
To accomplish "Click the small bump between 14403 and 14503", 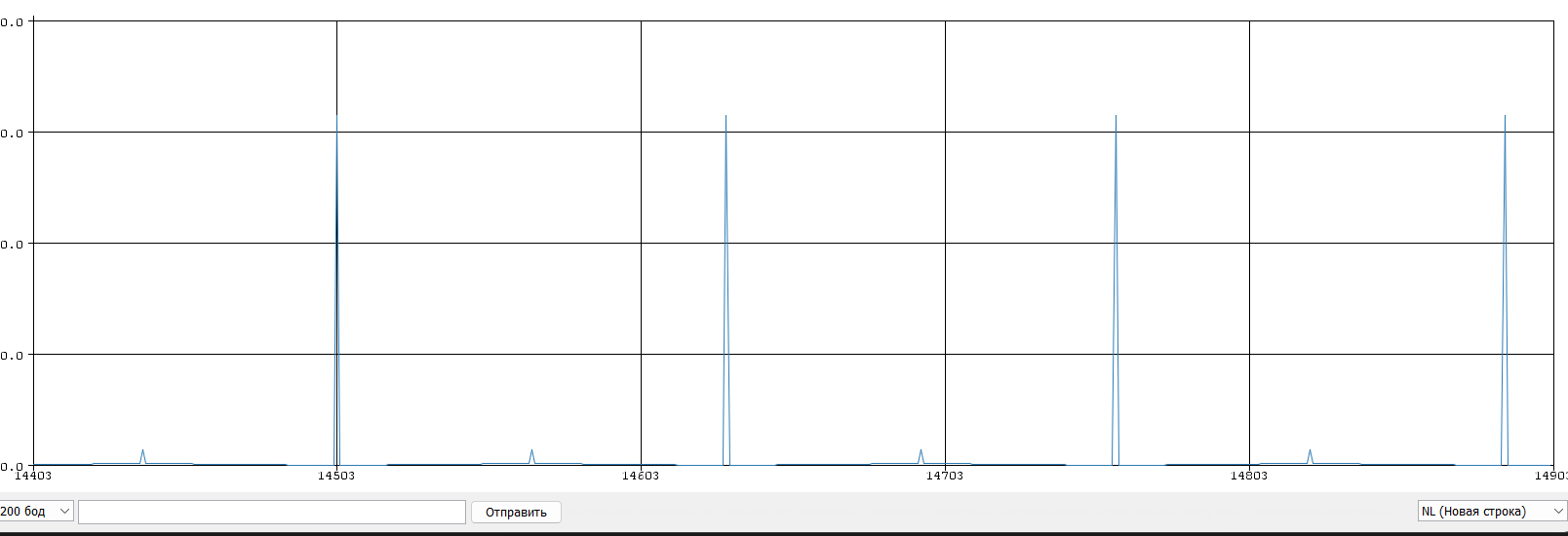I will tap(142, 456).
